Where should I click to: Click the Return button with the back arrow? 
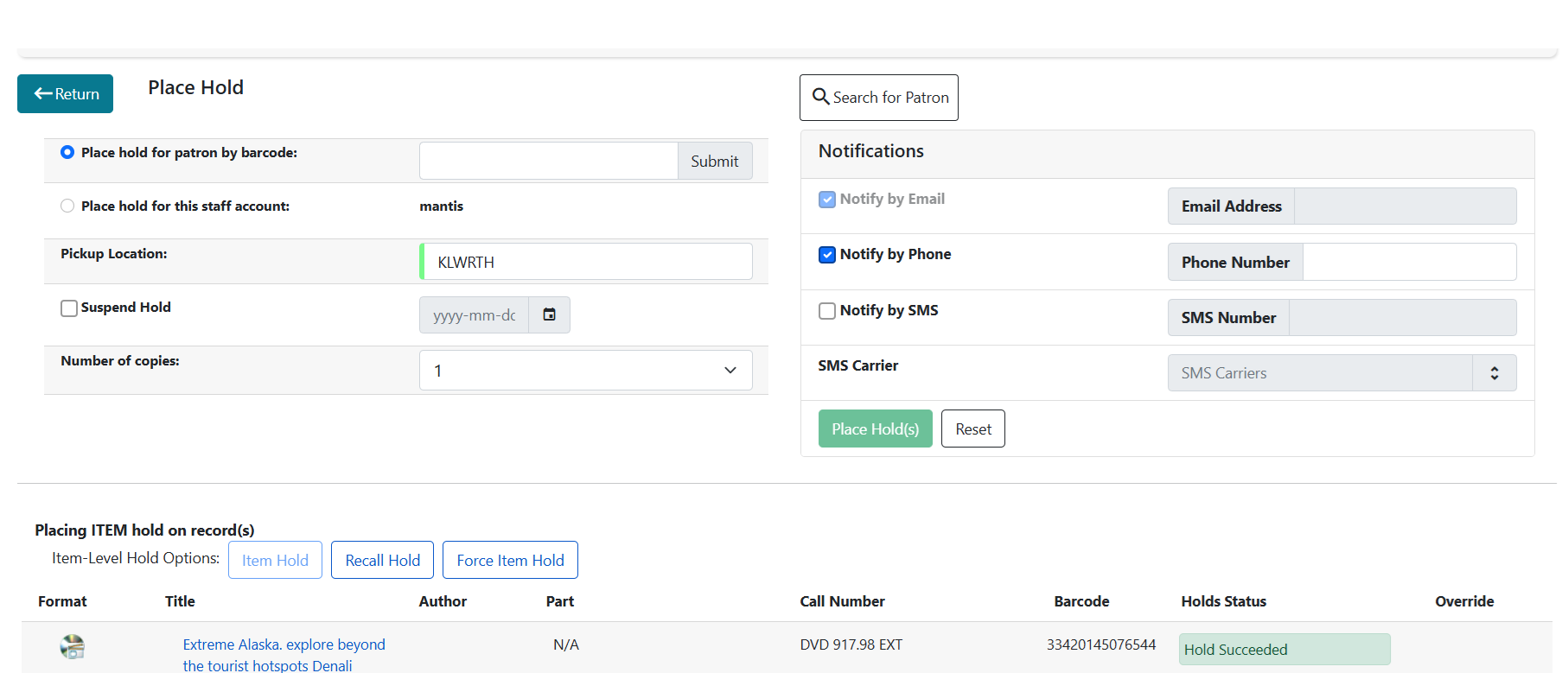click(x=66, y=94)
